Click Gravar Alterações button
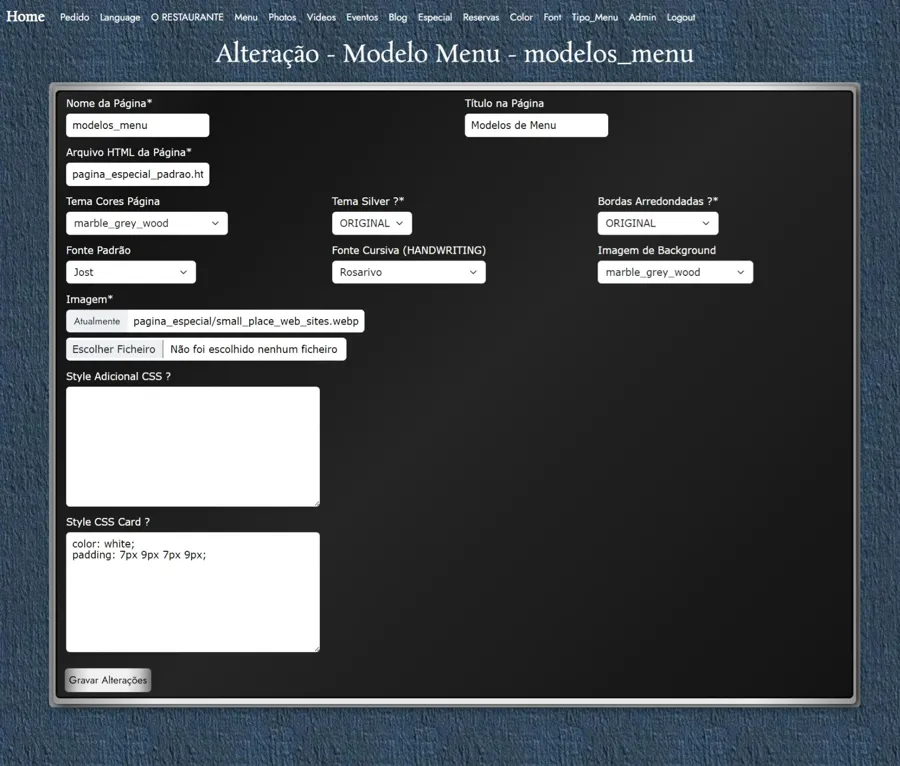900x766 pixels. pyautogui.click(x=108, y=680)
